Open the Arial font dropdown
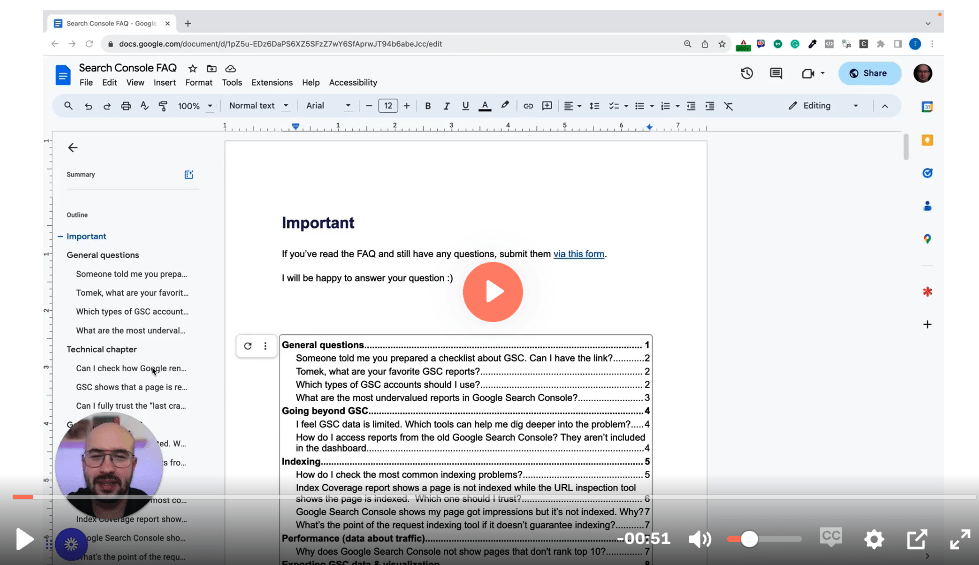Screen dimensions: 979x565 [328, 106]
